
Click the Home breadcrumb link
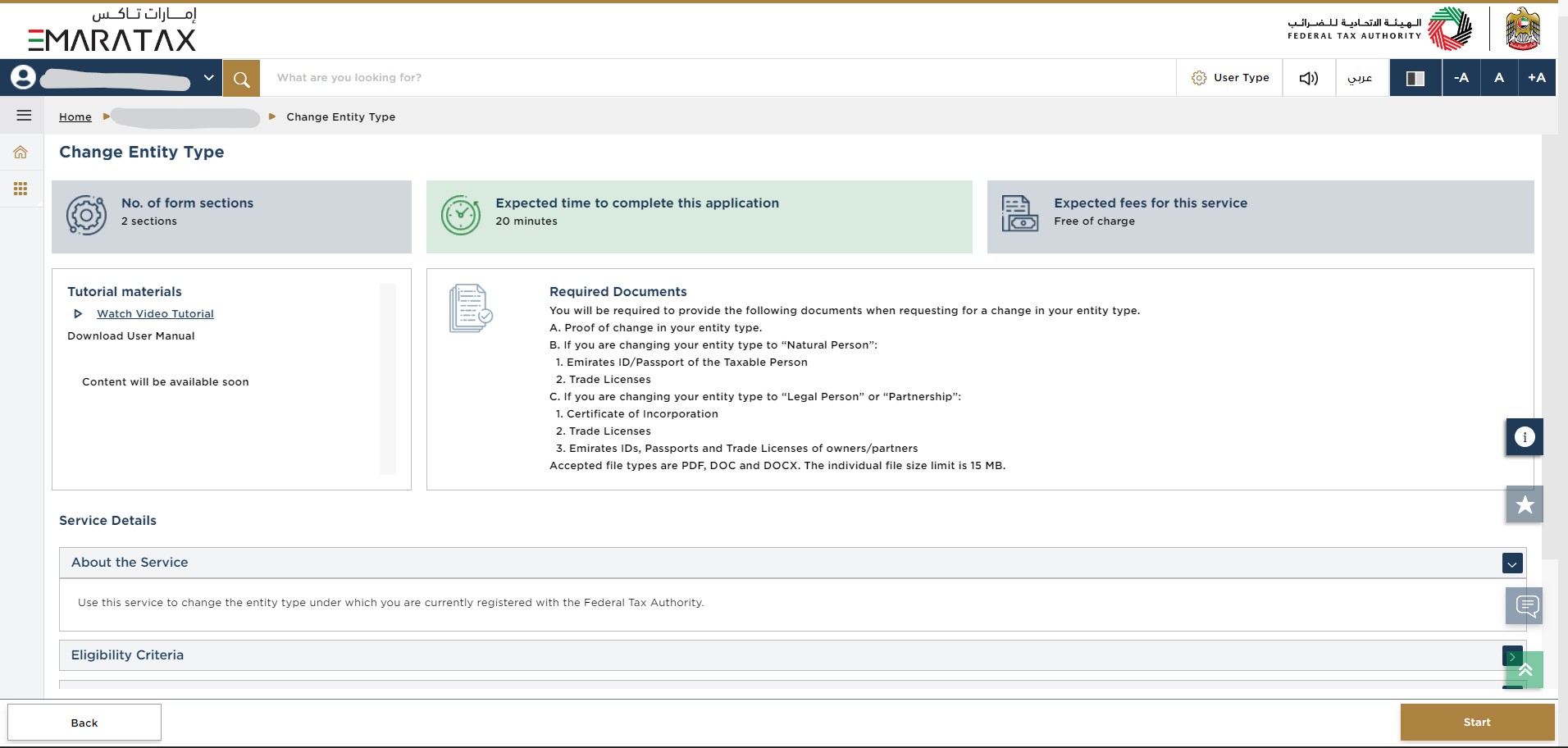tap(75, 117)
